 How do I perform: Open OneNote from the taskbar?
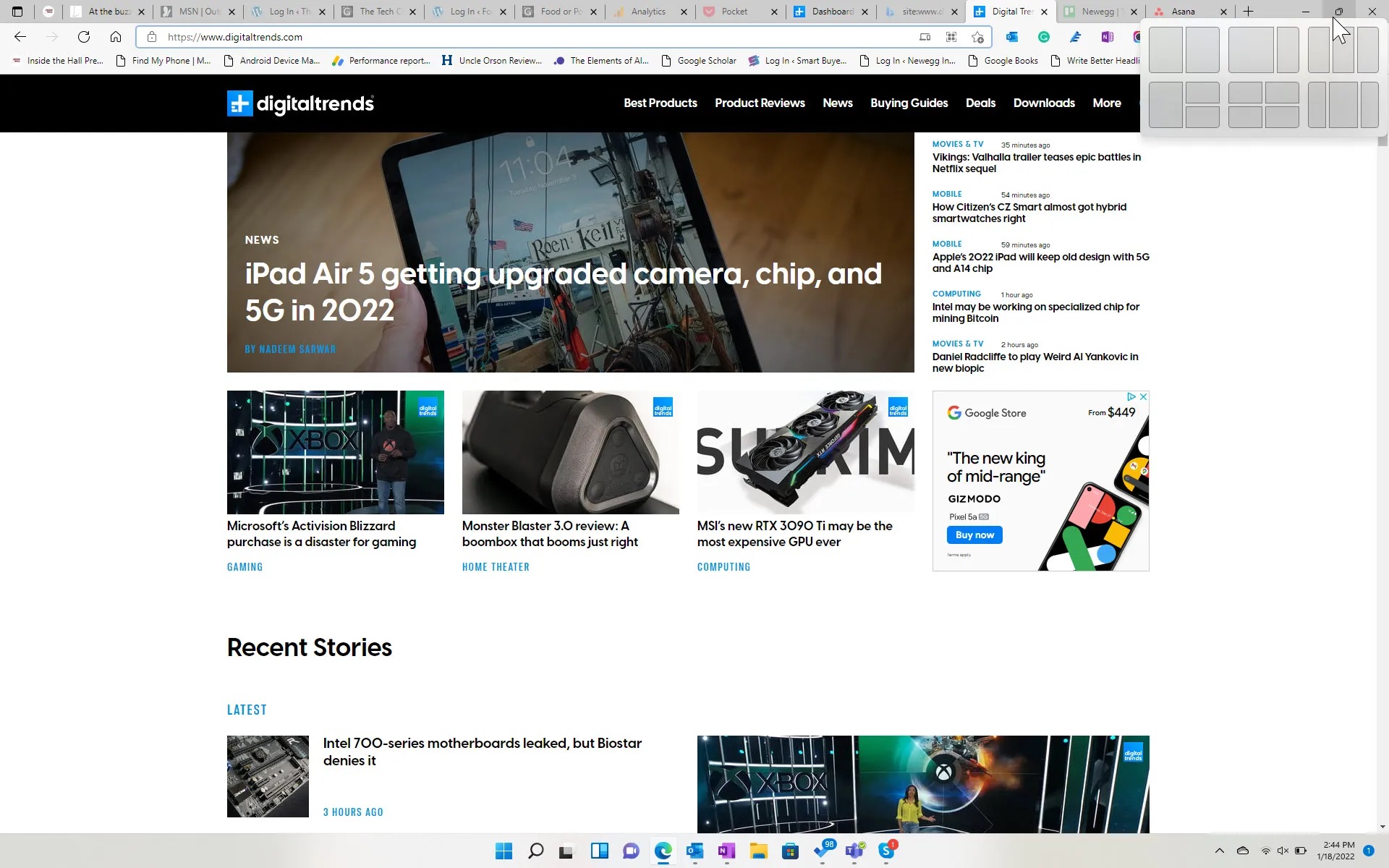click(727, 851)
